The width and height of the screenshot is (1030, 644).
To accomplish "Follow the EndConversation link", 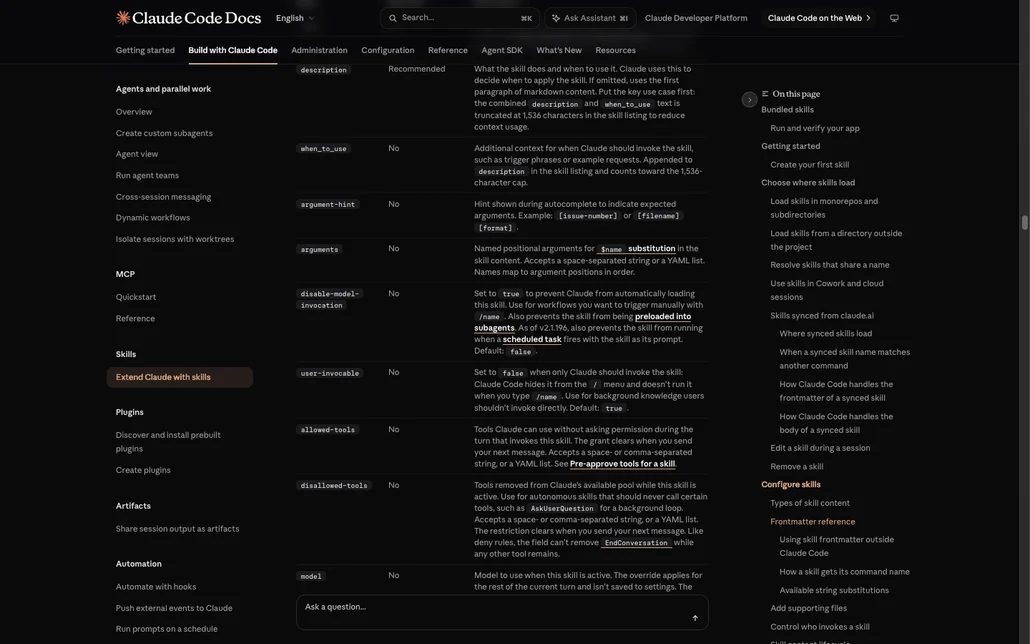I will [636, 543].
